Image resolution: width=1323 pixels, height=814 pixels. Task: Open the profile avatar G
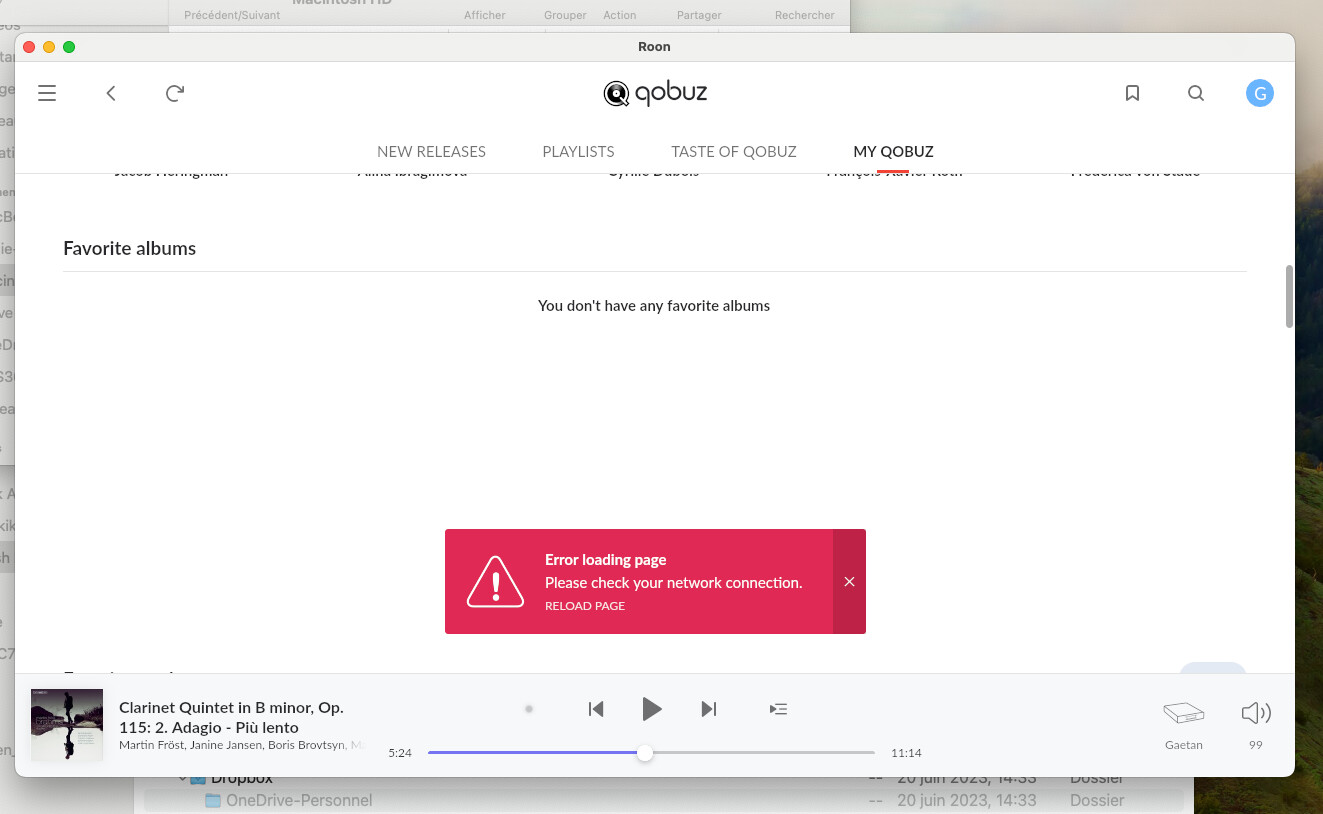1259,93
